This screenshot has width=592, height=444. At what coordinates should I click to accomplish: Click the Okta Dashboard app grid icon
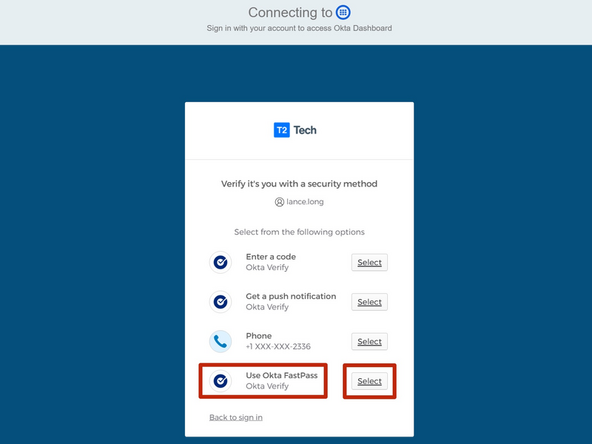(x=343, y=12)
